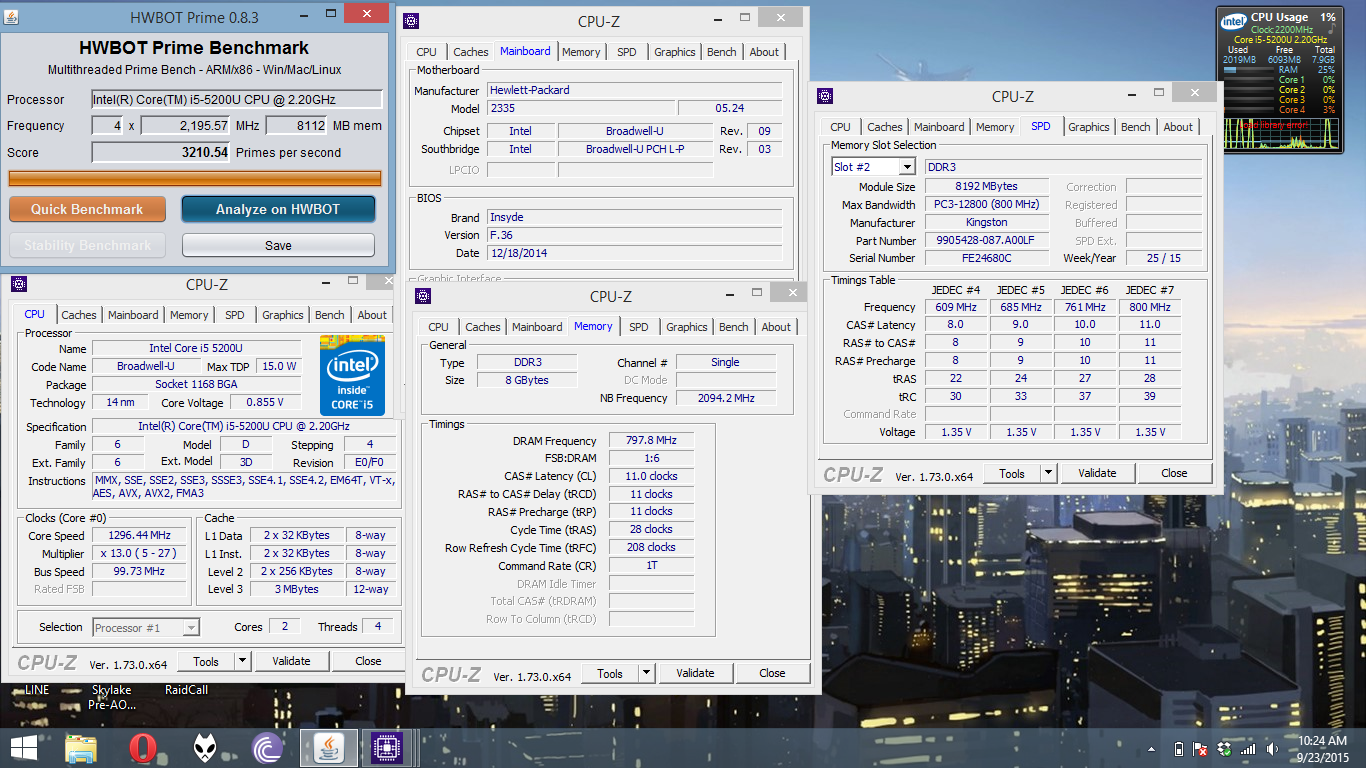Open the LINE desktop shortcut
Screen dimensions: 1366x768
click(x=37, y=690)
